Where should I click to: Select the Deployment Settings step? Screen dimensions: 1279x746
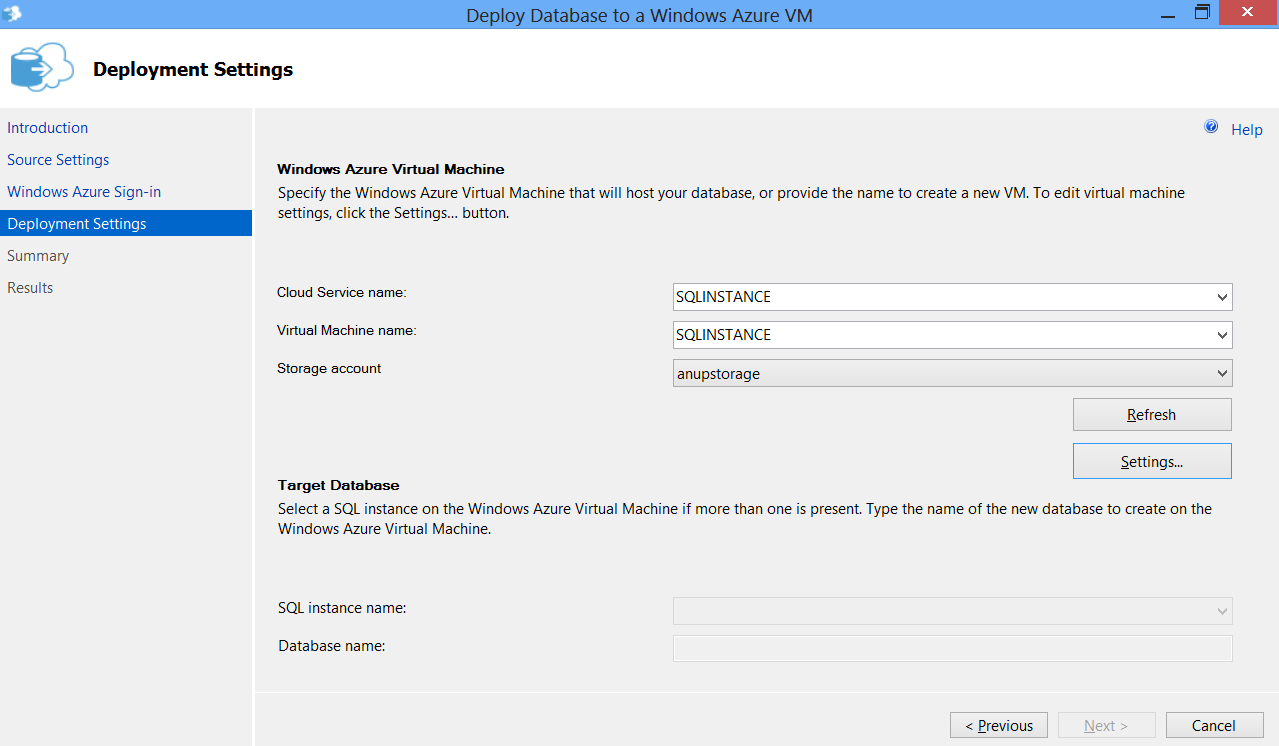point(77,224)
